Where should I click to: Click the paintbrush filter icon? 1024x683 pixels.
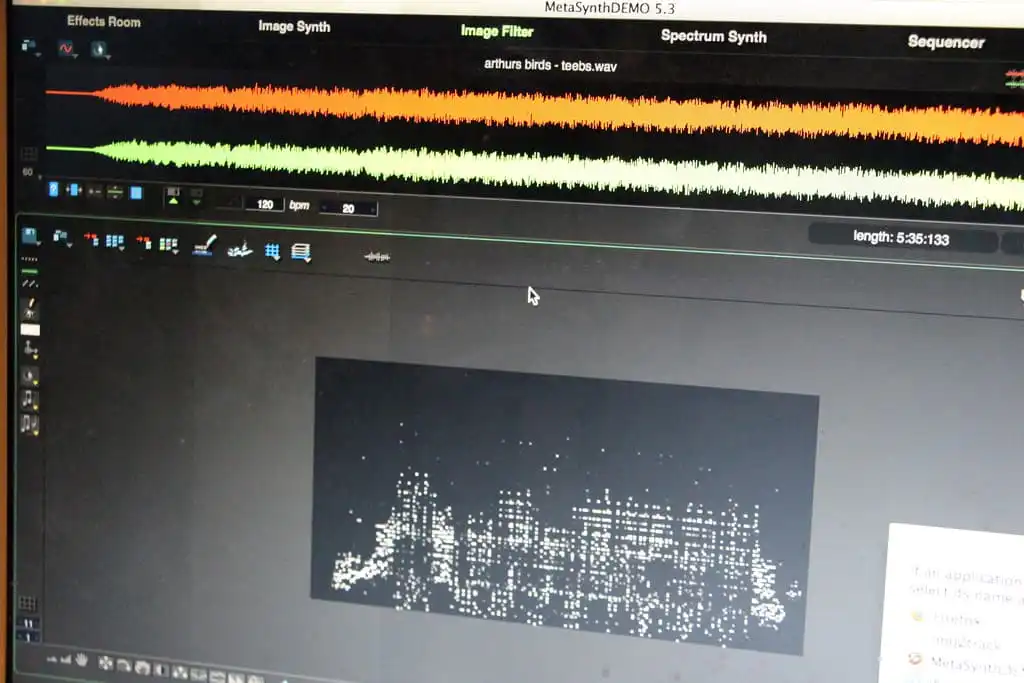(x=204, y=246)
